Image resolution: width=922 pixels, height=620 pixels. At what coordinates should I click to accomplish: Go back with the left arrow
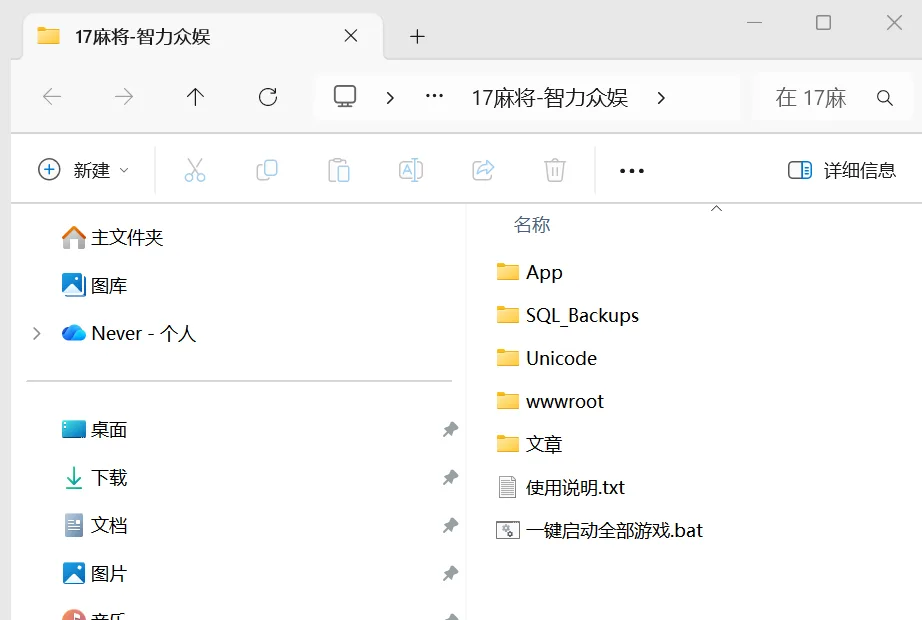click(x=52, y=96)
